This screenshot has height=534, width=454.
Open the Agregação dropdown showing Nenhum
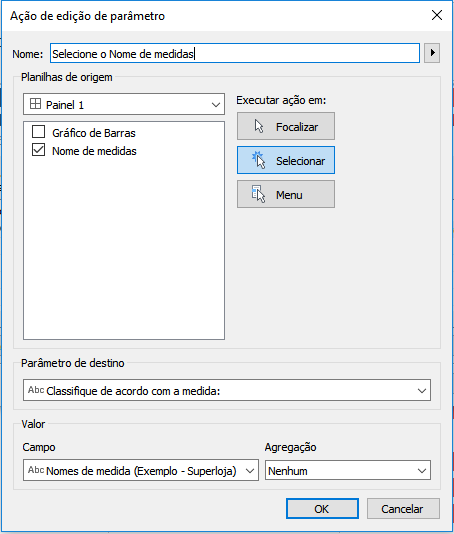(348, 471)
